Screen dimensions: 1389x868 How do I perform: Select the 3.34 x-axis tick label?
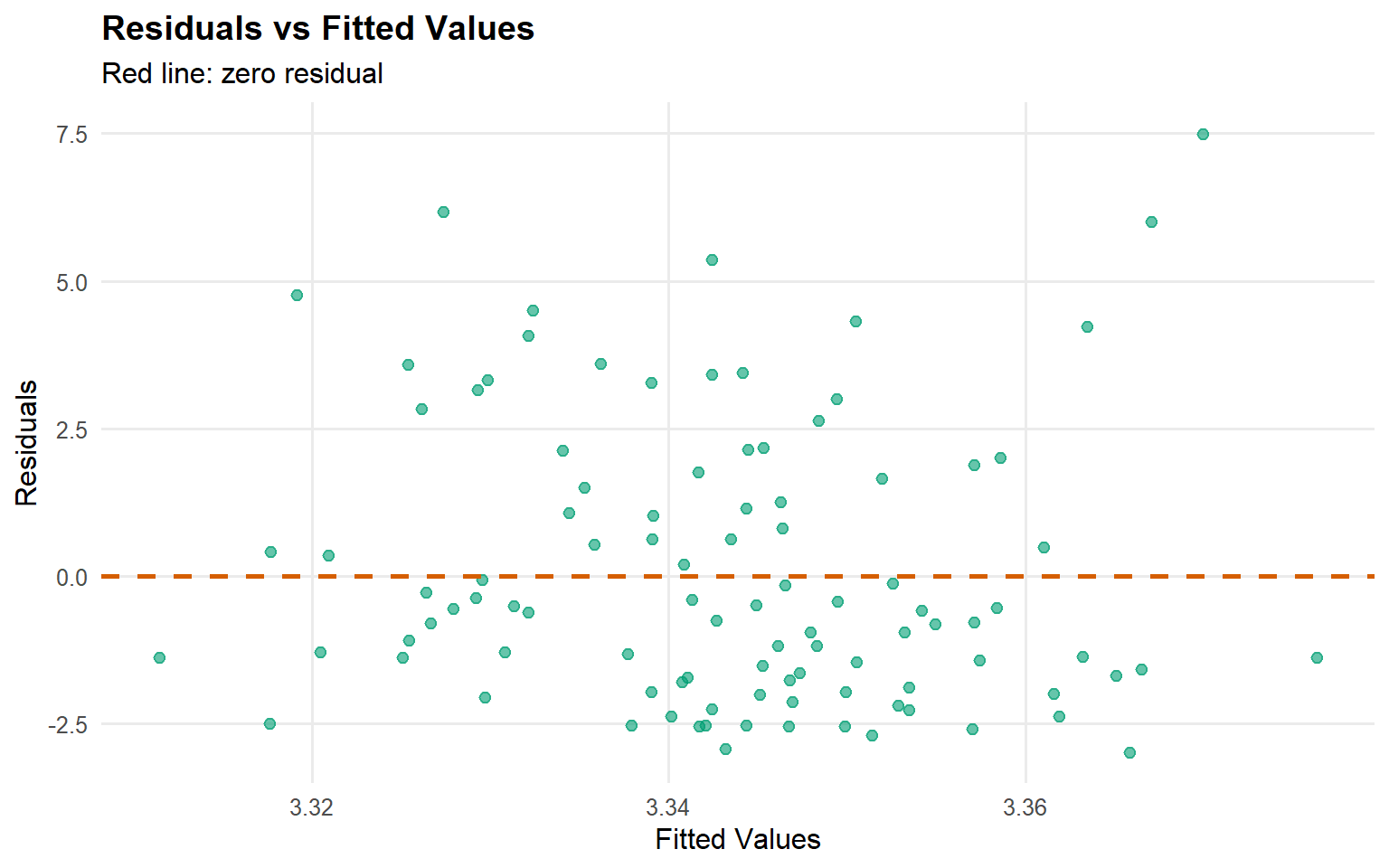click(x=668, y=807)
